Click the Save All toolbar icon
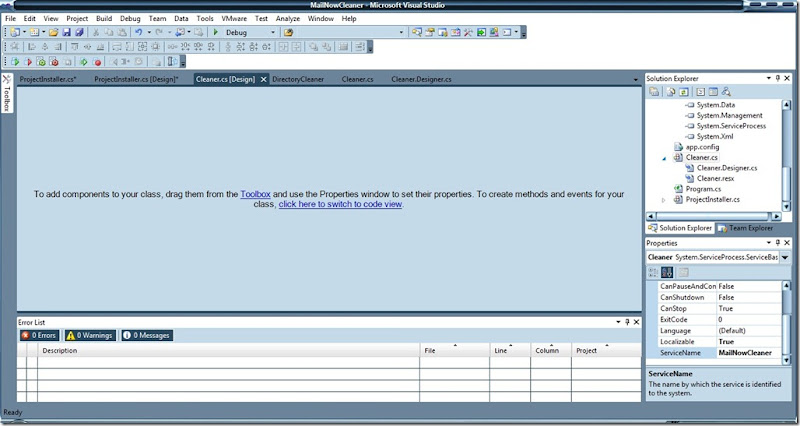 (79, 32)
